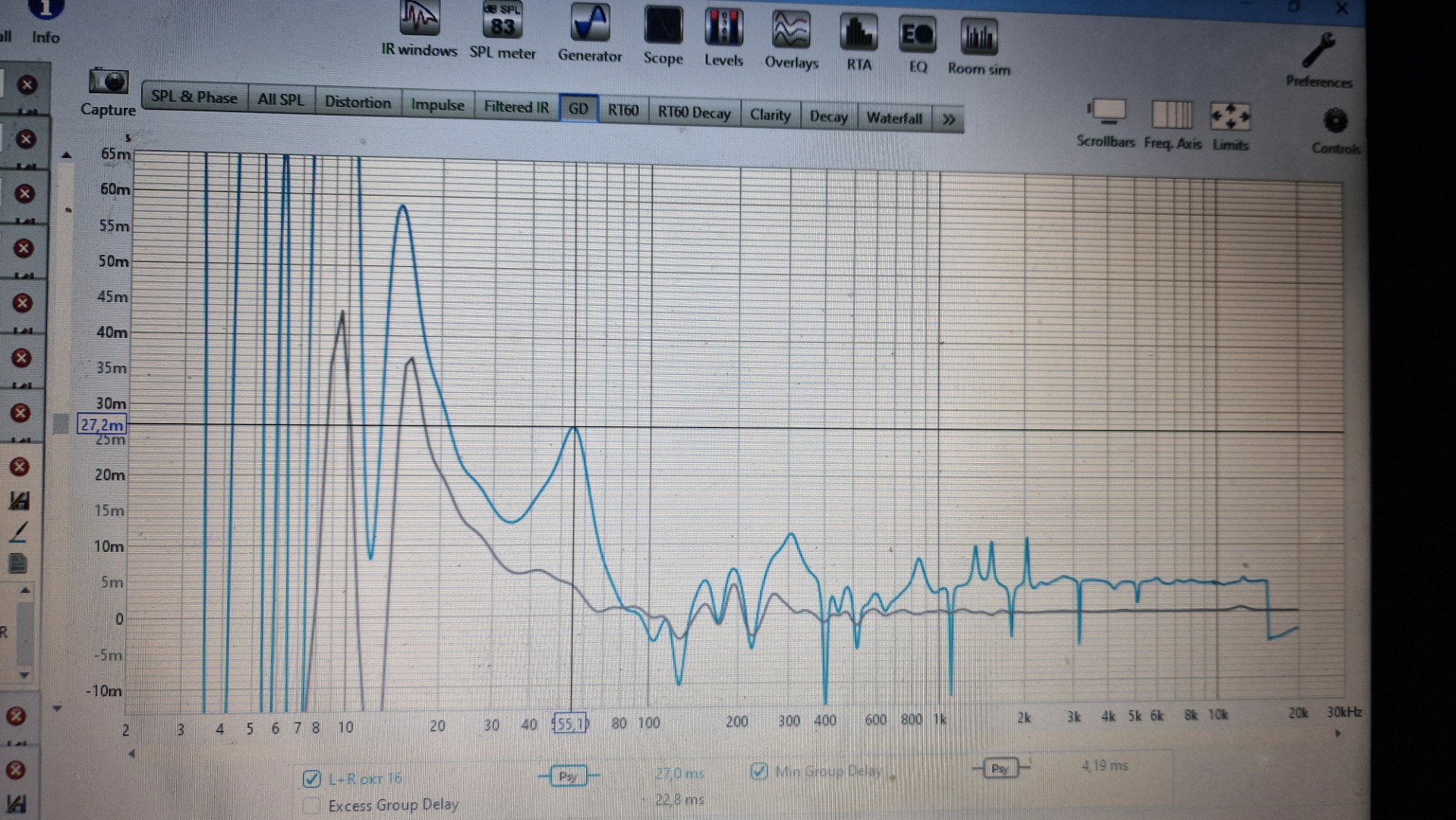
Task: Uncheck the L+R окт 16 trace
Action: 311,779
